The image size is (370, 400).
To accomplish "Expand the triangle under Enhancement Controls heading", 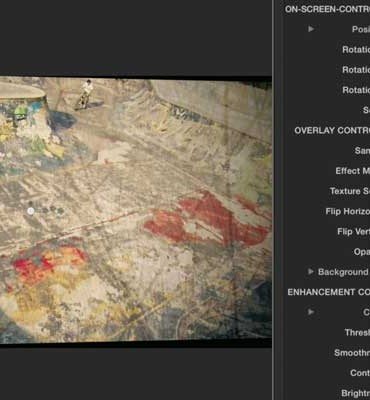I will coord(311,312).
